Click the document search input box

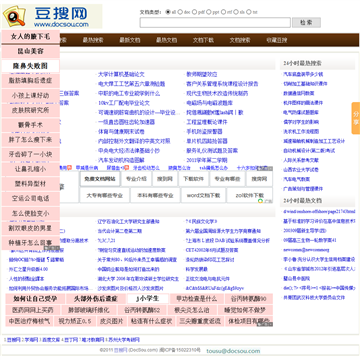[215, 23]
